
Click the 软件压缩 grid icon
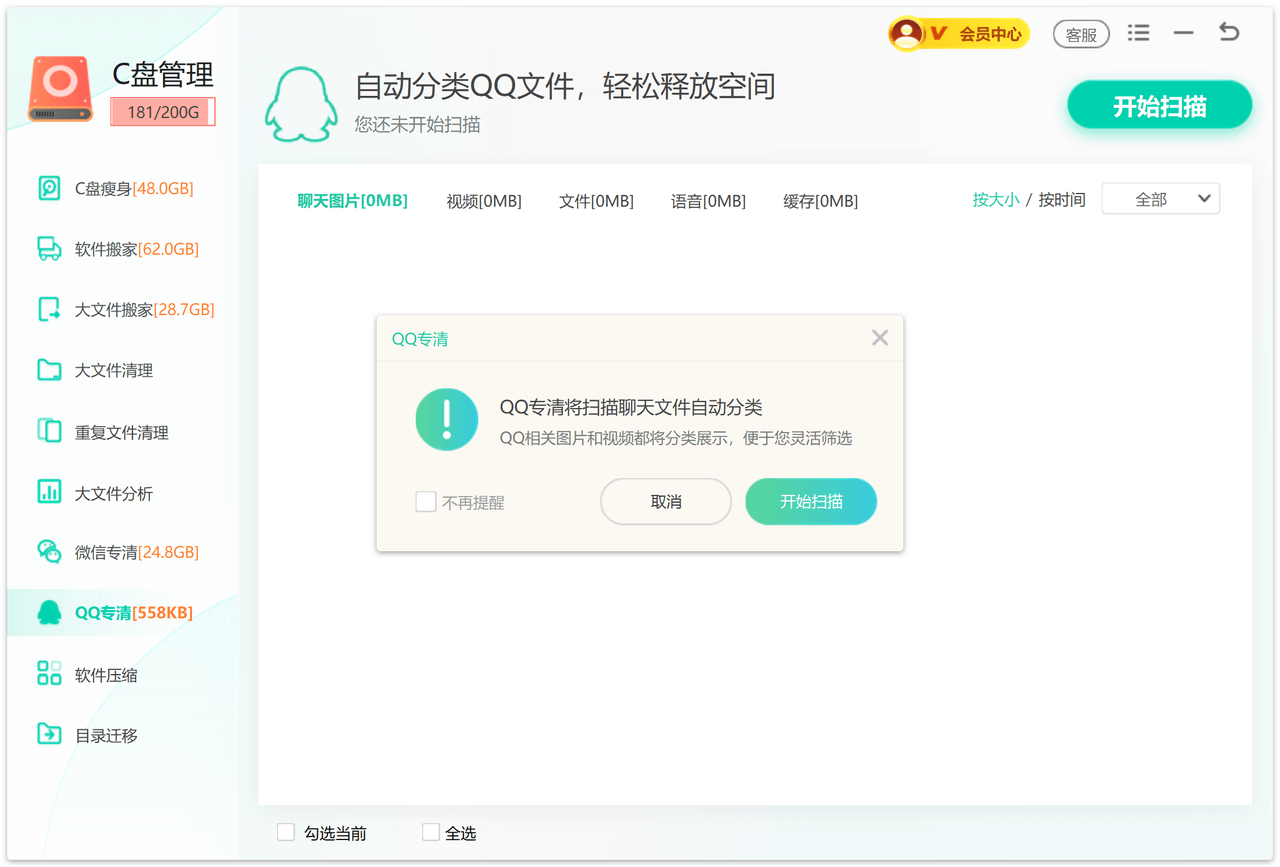49,674
